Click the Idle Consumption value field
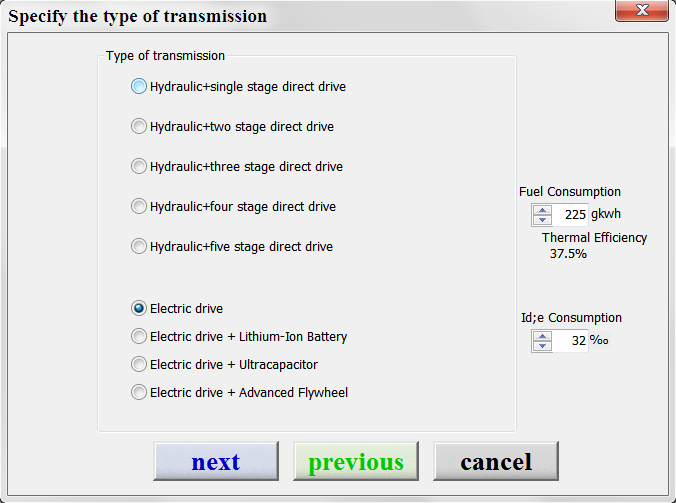 click(x=570, y=341)
